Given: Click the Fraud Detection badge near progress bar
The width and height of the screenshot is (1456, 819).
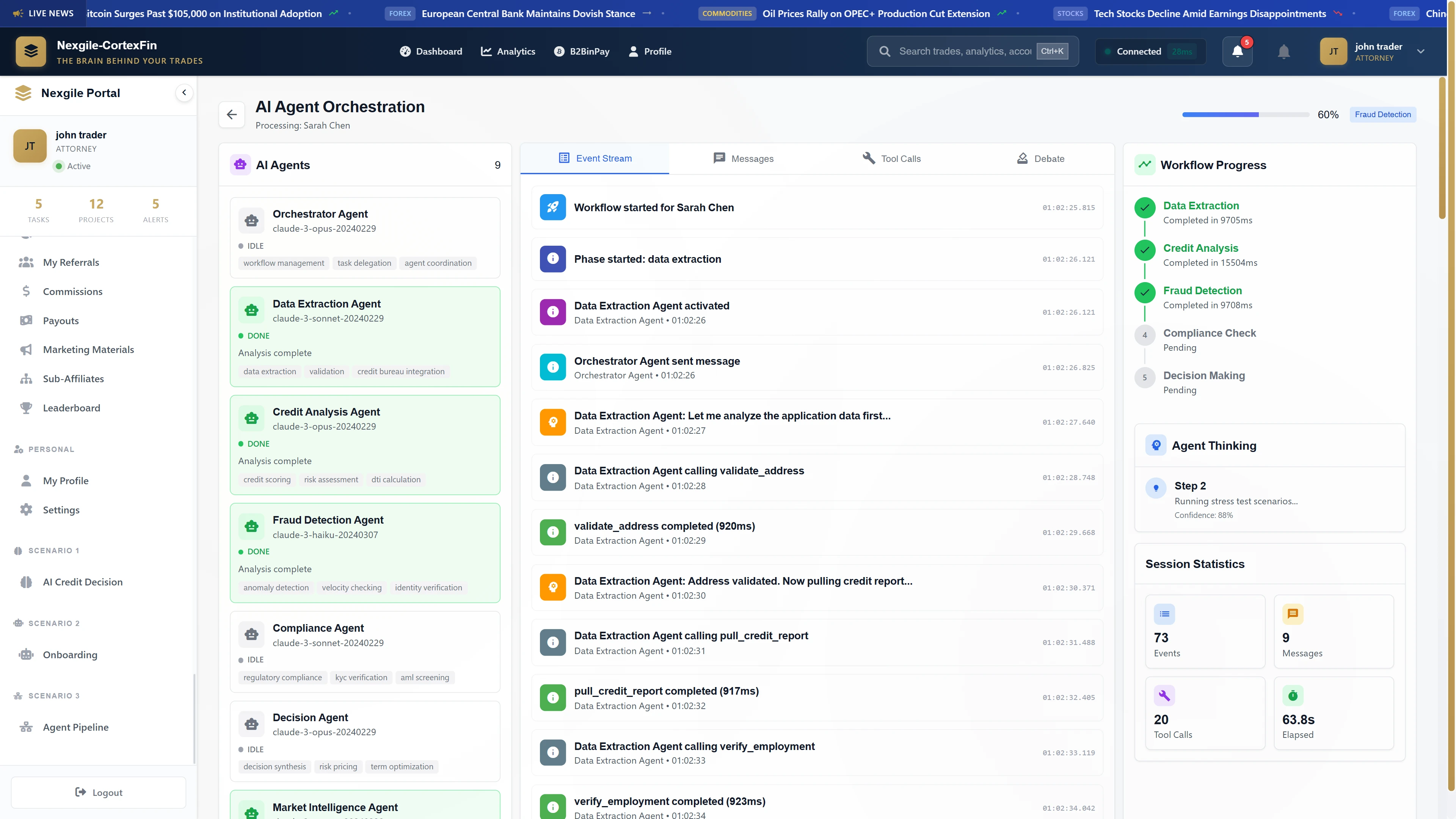Looking at the screenshot, I should click(x=1383, y=114).
